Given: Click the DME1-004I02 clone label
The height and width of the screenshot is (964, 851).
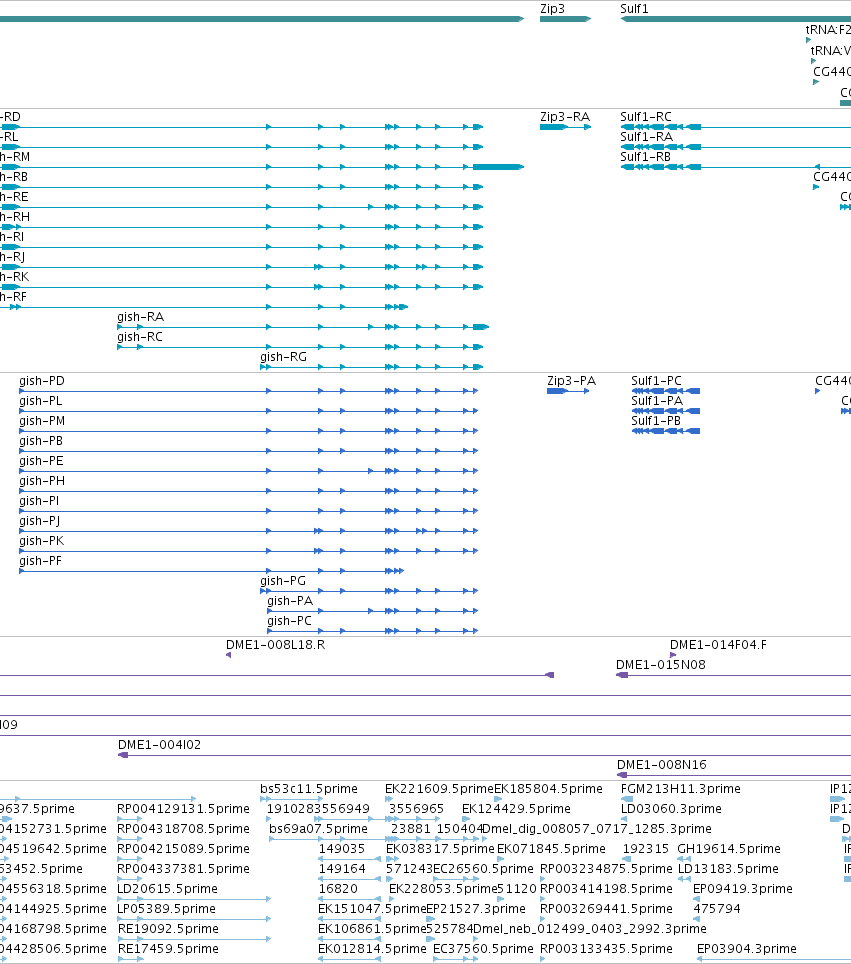Looking at the screenshot, I should pyautogui.click(x=159, y=745).
